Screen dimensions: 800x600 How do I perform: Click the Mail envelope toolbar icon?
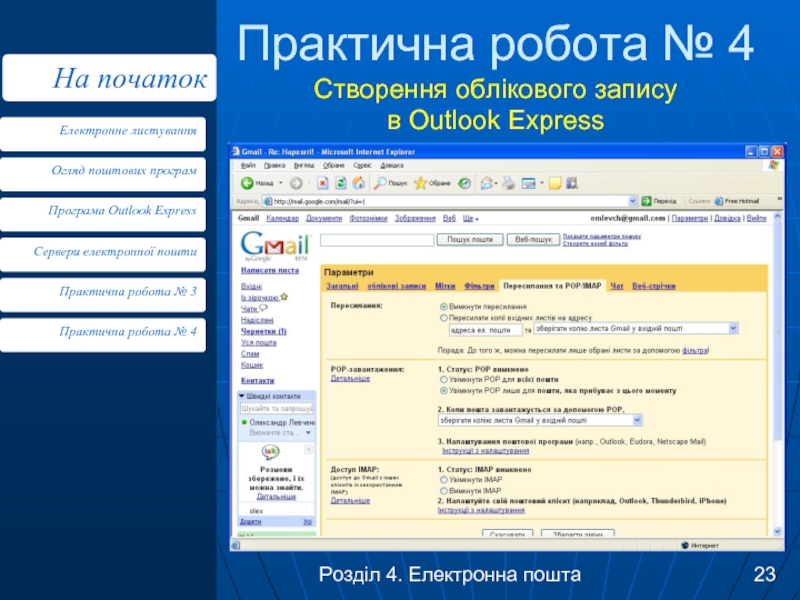click(487, 183)
